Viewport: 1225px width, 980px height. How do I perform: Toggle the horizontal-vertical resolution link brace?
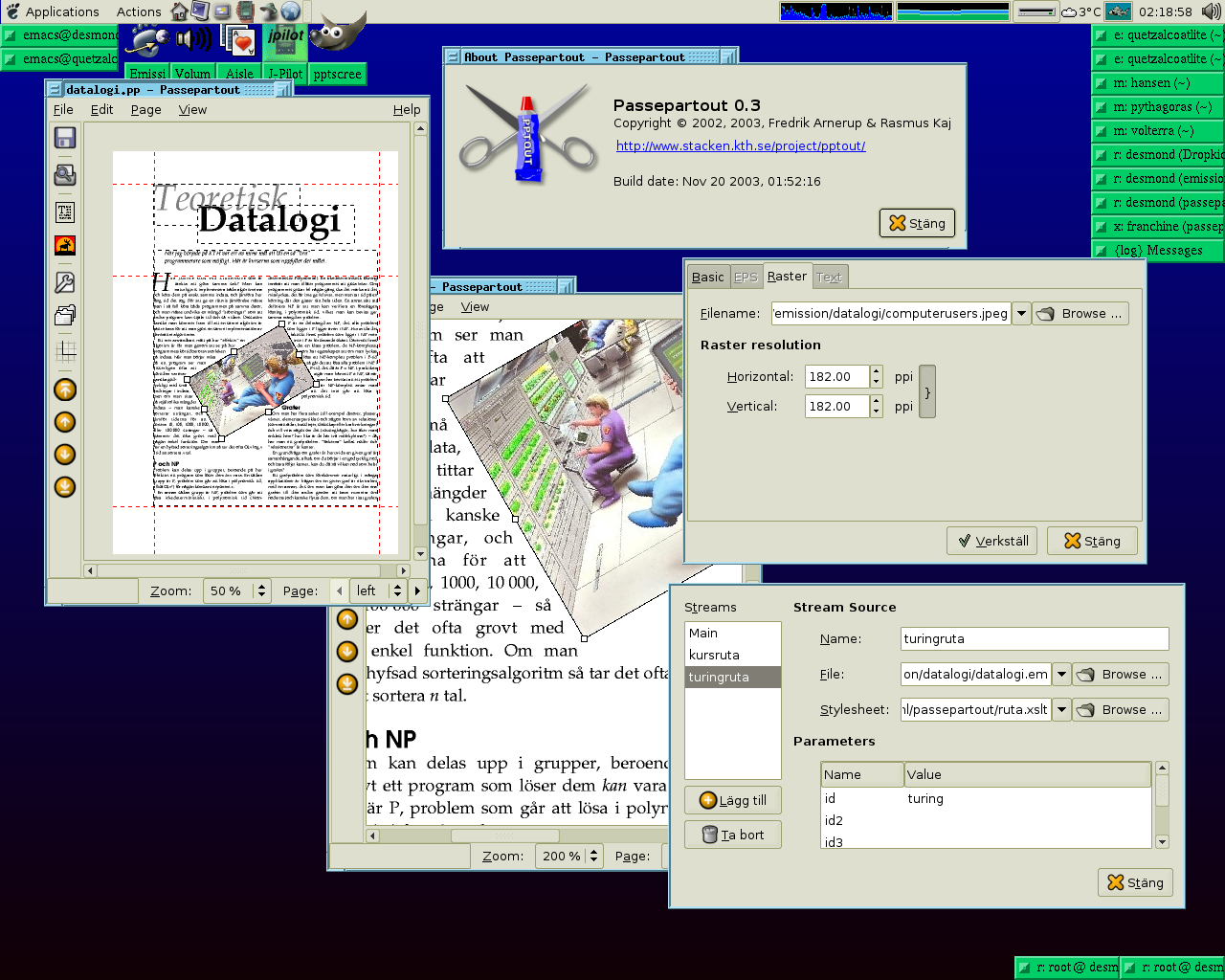click(x=926, y=391)
